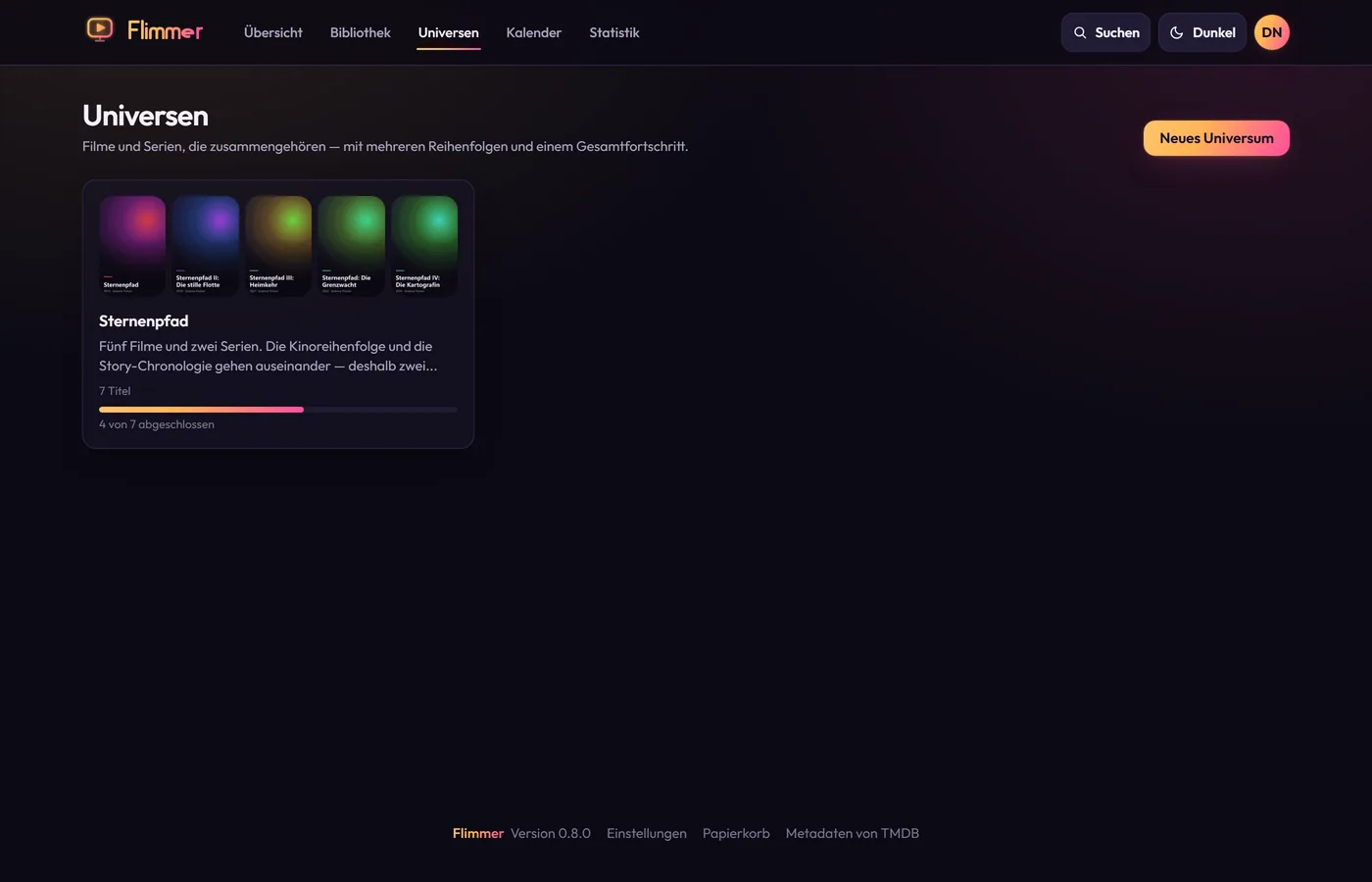Screen dimensions: 1372x882
Task: Switch to Statistik
Action: click(614, 32)
